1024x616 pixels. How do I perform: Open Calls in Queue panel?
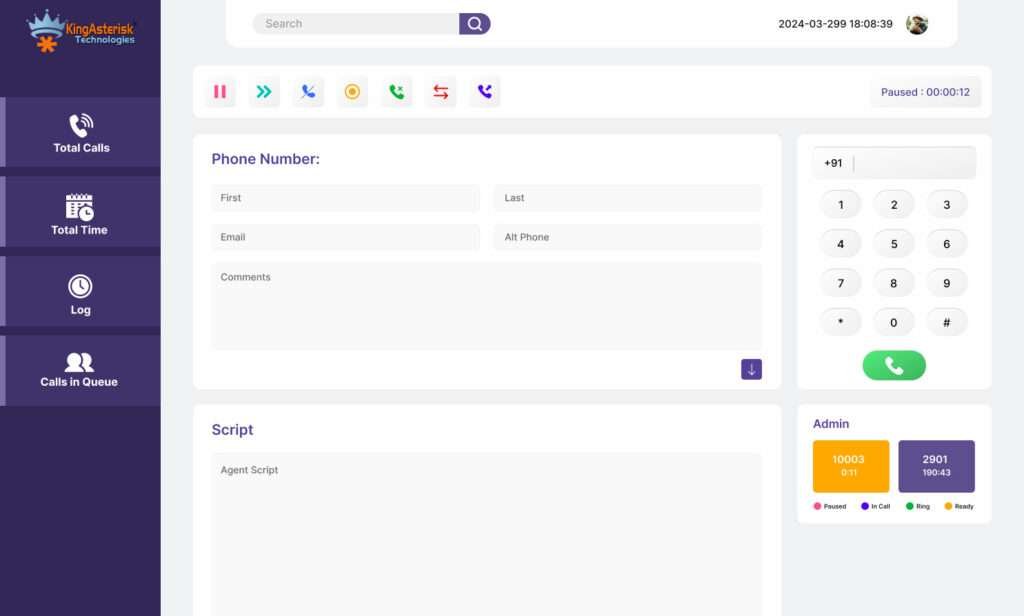pos(80,370)
